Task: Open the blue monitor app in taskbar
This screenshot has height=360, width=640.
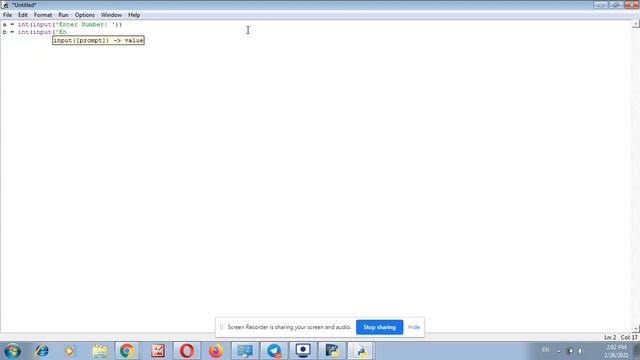Action: click(x=245, y=351)
